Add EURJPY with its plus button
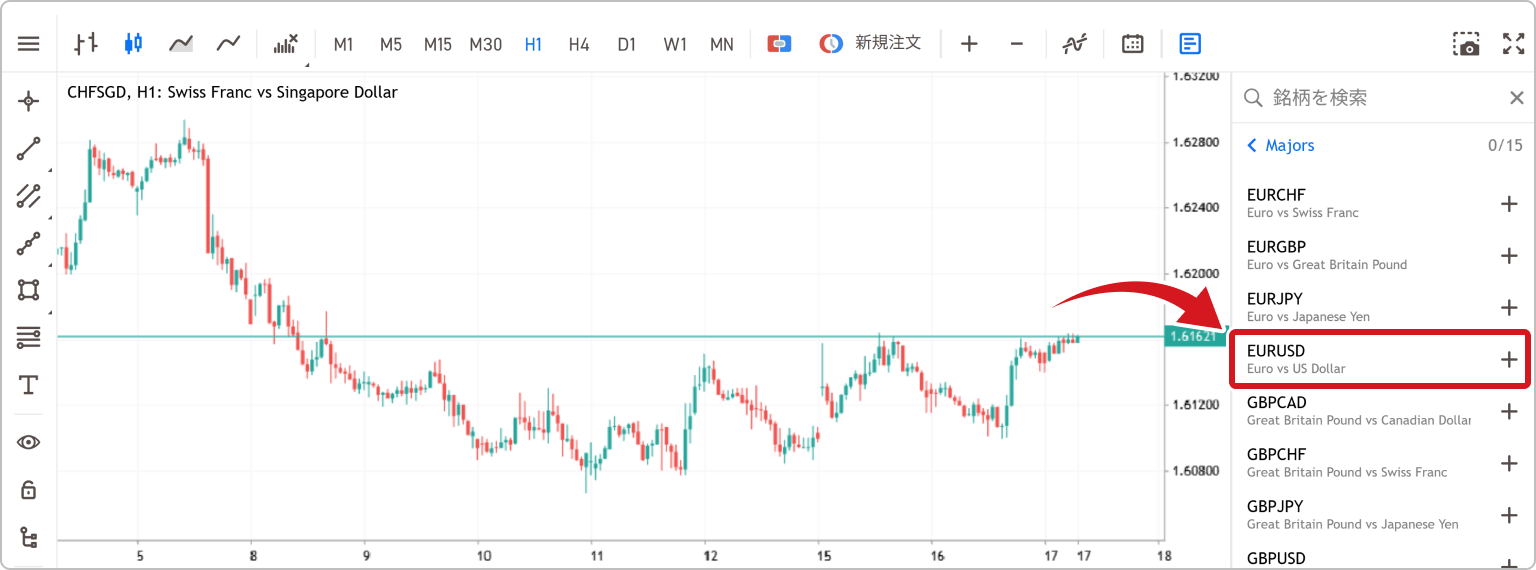Image resolution: width=1536 pixels, height=570 pixels. point(1510,308)
